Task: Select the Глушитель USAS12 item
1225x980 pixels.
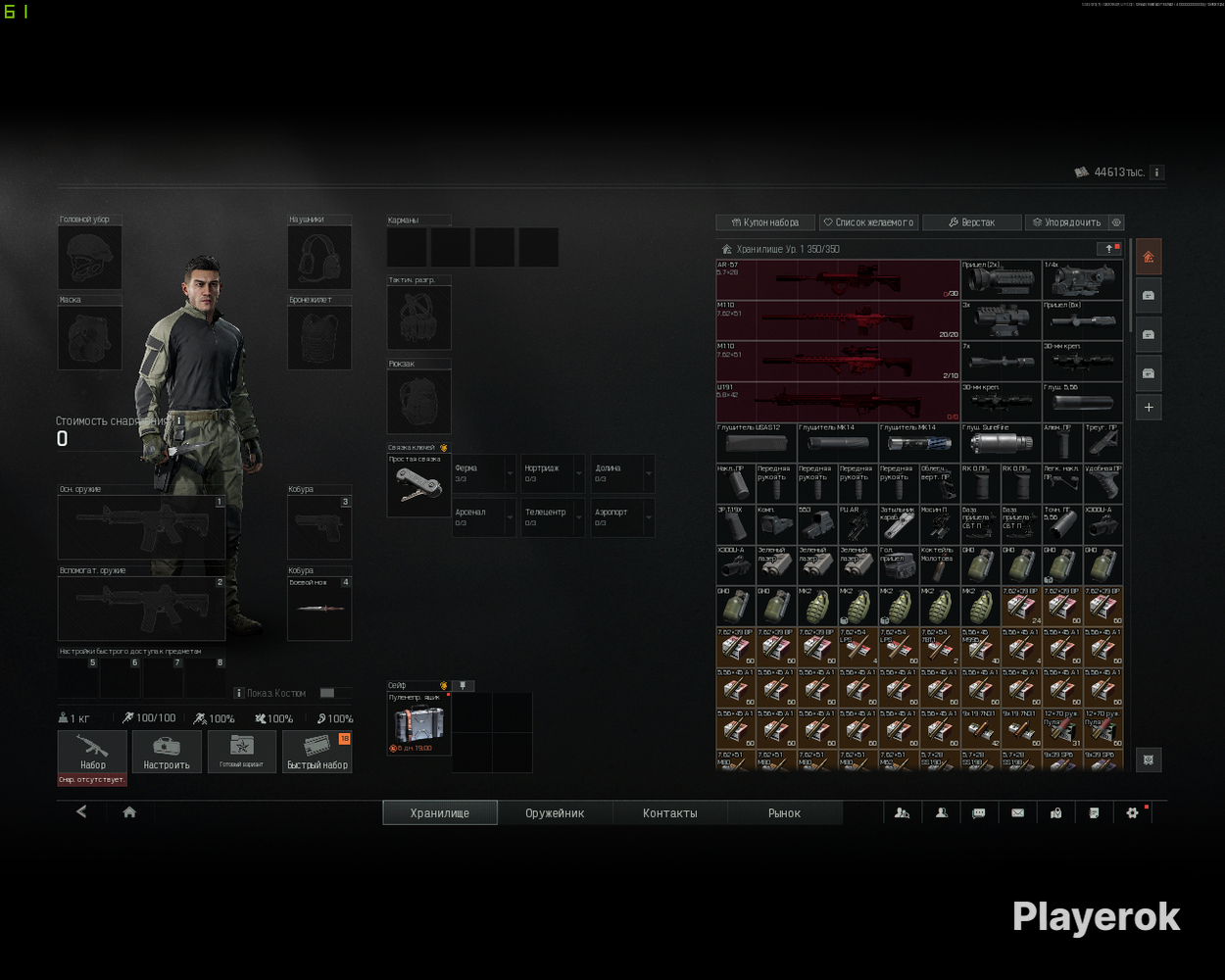Action: click(x=756, y=443)
